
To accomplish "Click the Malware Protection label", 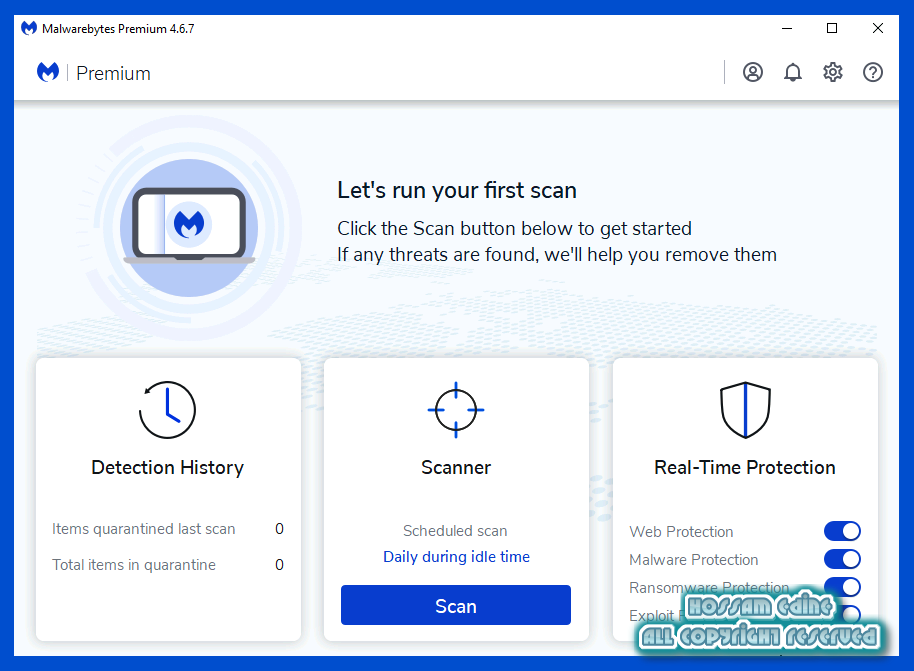I will click(694, 560).
